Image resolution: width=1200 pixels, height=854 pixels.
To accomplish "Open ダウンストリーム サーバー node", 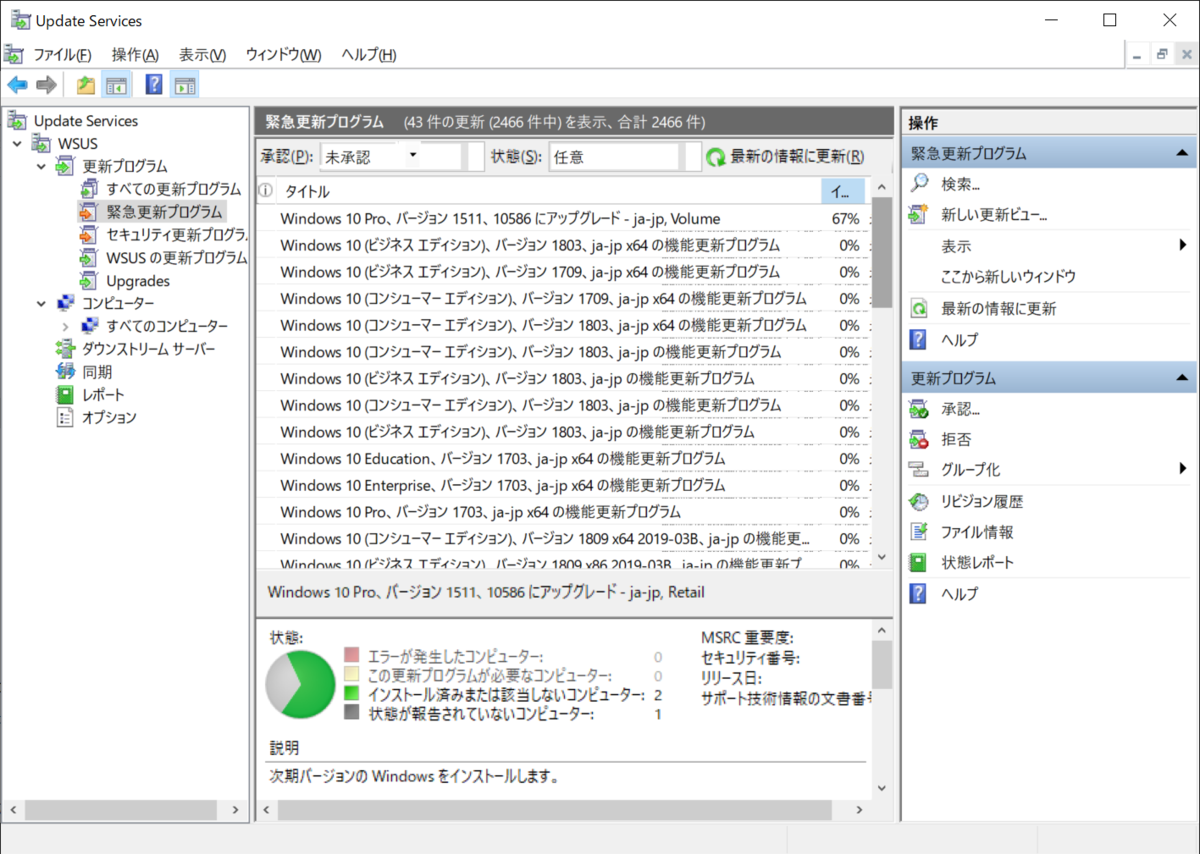I will pyautogui.click(x=148, y=349).
